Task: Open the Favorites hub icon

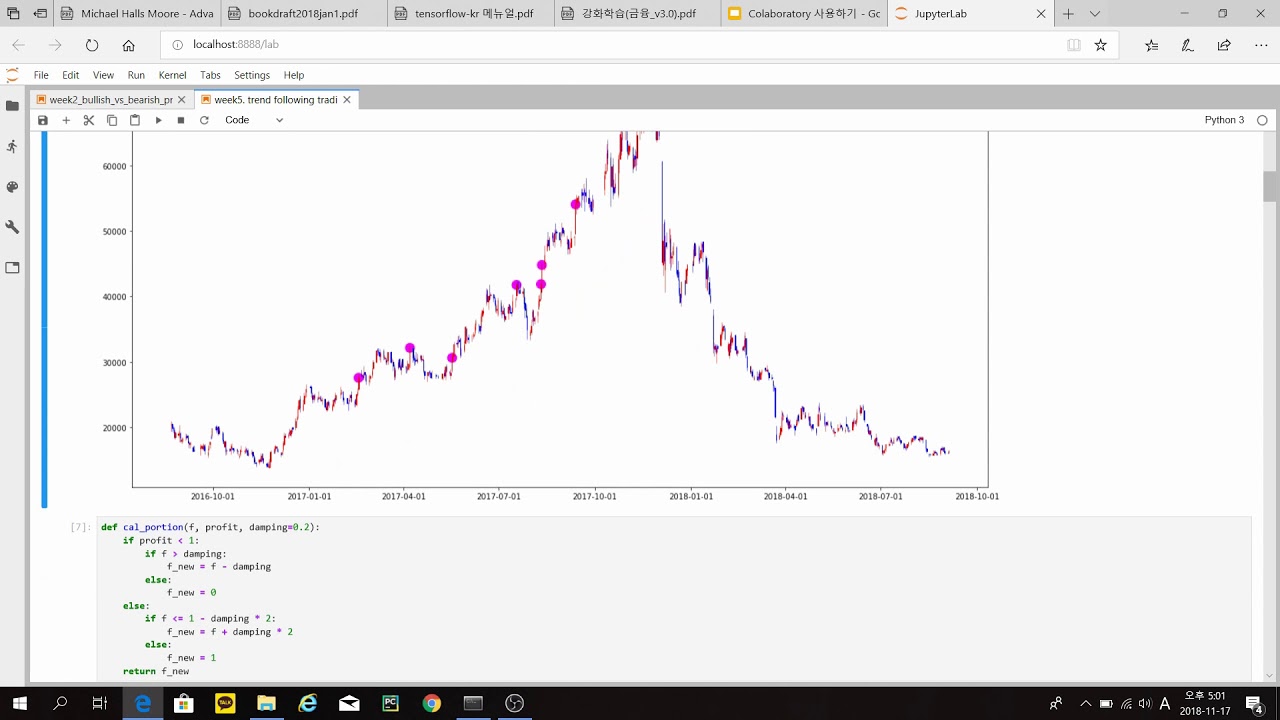Action: click(1152, 45)
